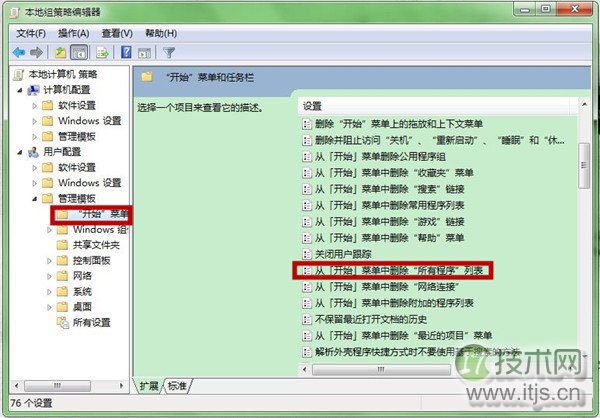
Task: Toggle the Show/Hide console tree icon
Action: point(79,52)
